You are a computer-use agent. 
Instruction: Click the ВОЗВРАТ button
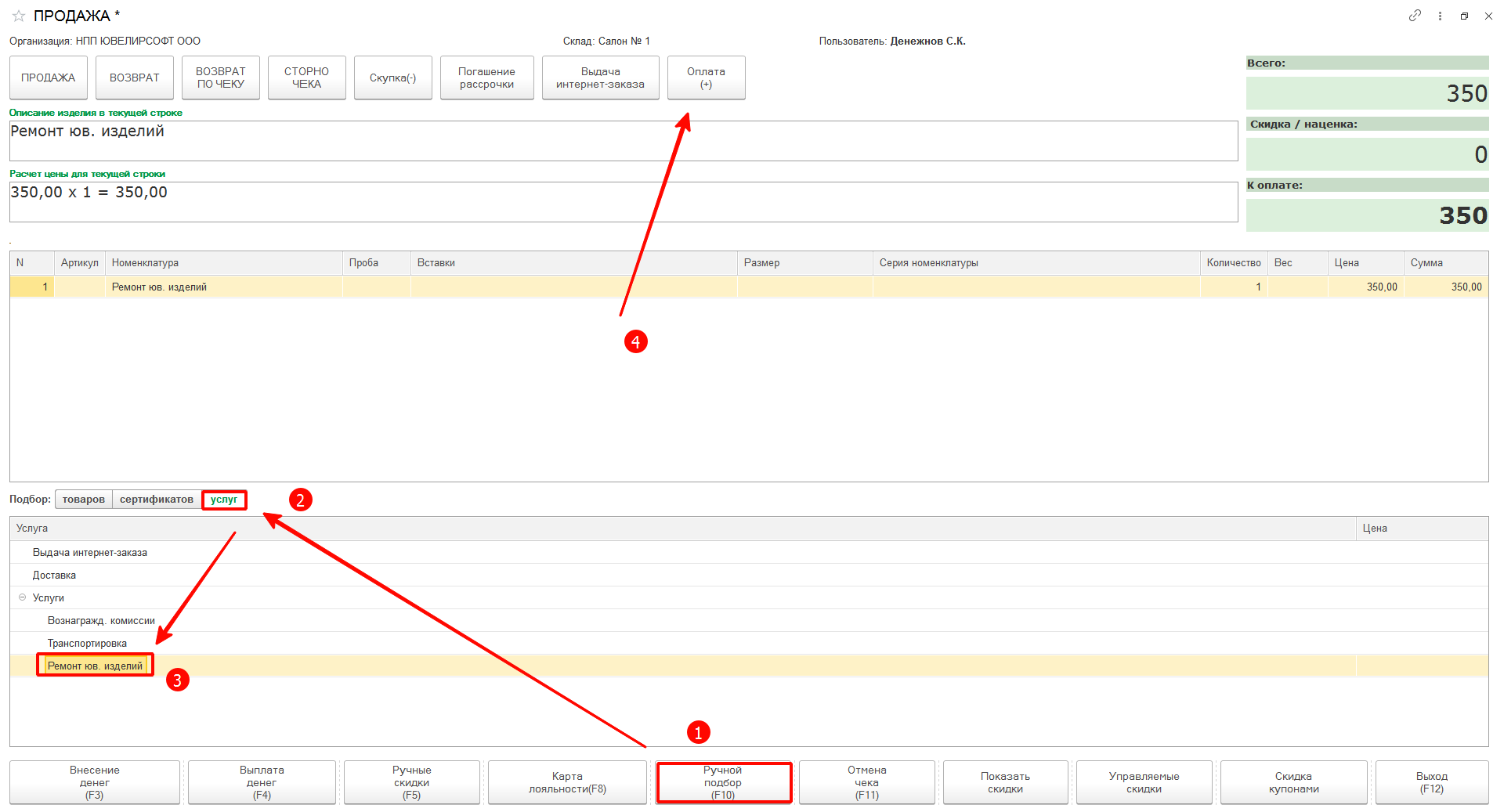pos(135,78)
